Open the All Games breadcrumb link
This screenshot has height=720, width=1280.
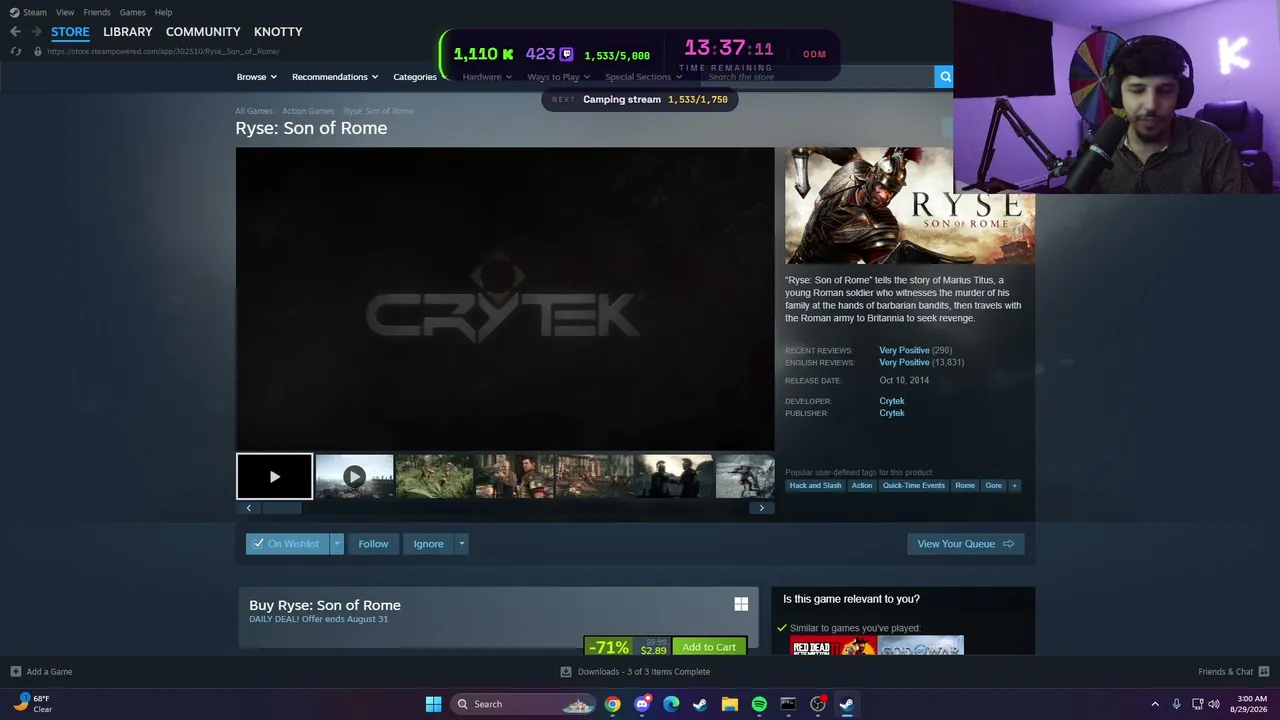[x=254, y=111]
